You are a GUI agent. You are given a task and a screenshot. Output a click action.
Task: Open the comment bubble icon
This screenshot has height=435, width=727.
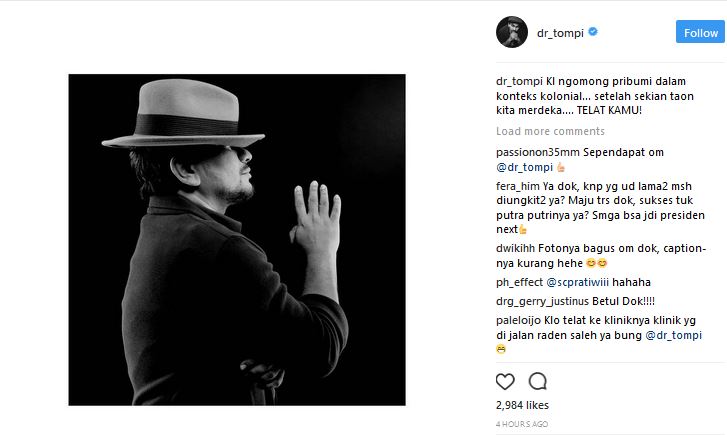(538, 381)
